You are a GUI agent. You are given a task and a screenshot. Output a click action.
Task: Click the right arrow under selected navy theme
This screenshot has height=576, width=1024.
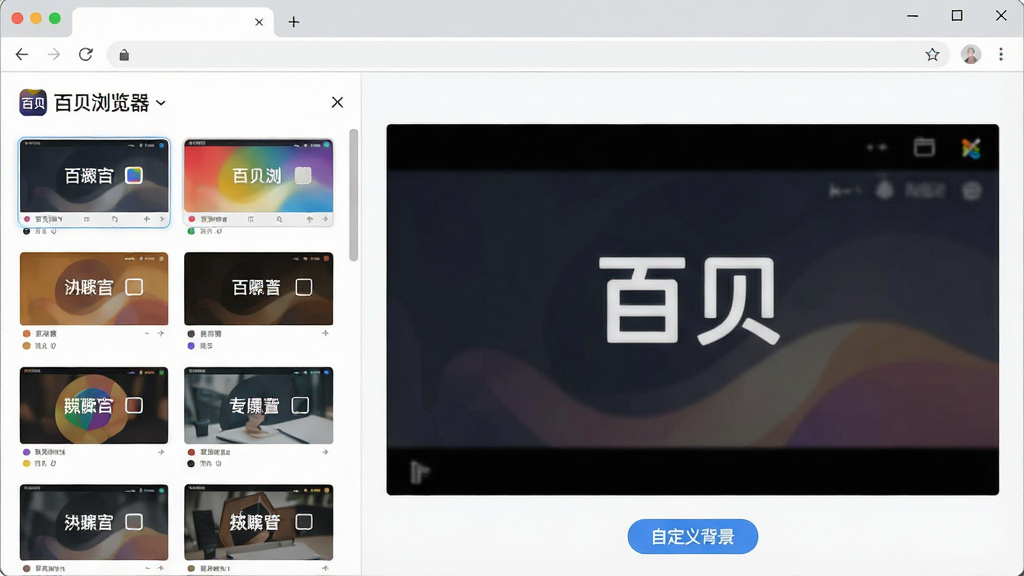pos(162,219)
